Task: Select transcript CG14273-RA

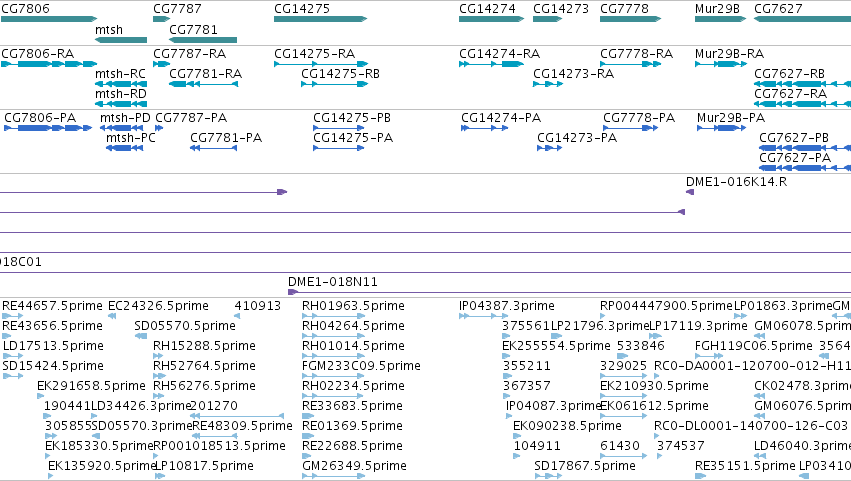Action: (x=573, y=74)
